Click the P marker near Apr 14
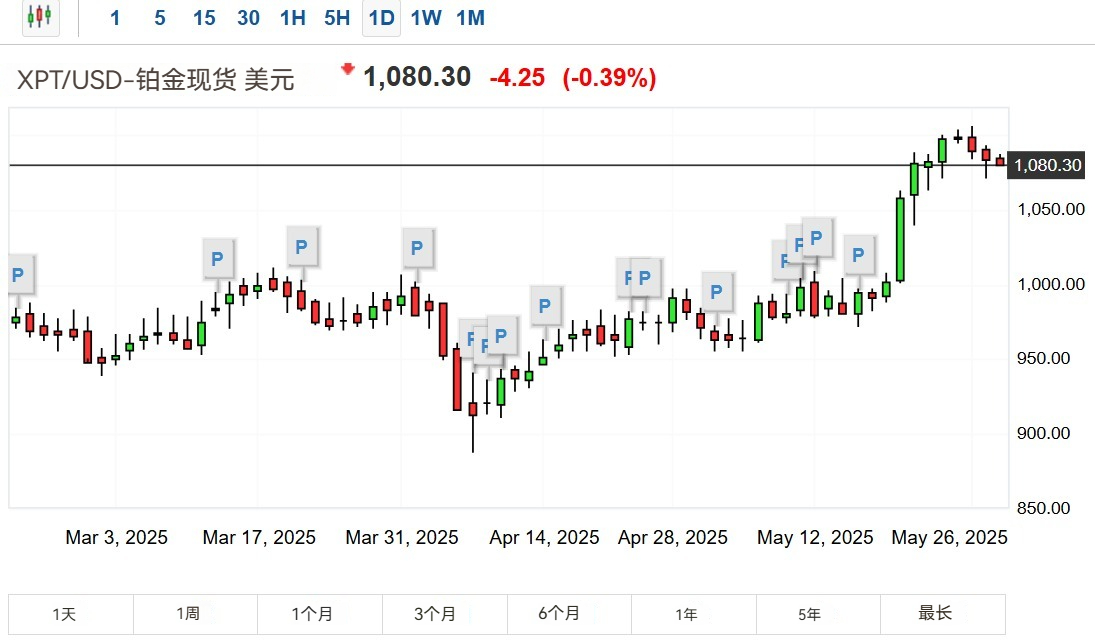Screen dimensions: 1095x642 pyautogui.click(x=545, y=305)
